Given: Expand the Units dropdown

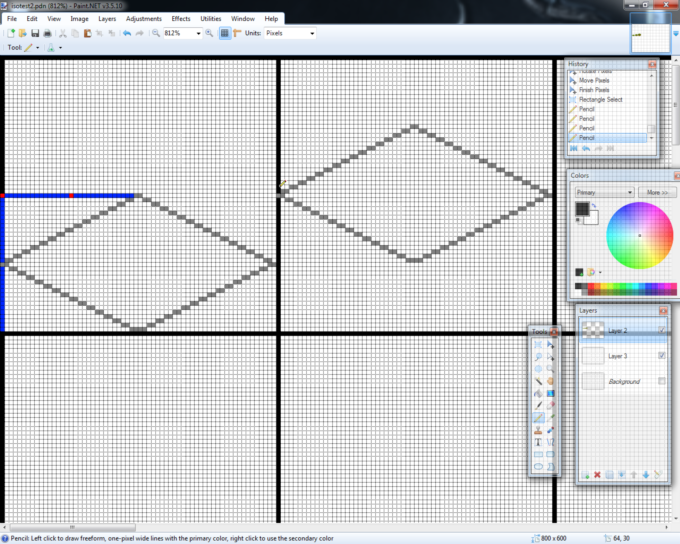Looking at the screenshot, I should [x=312, y=33].
